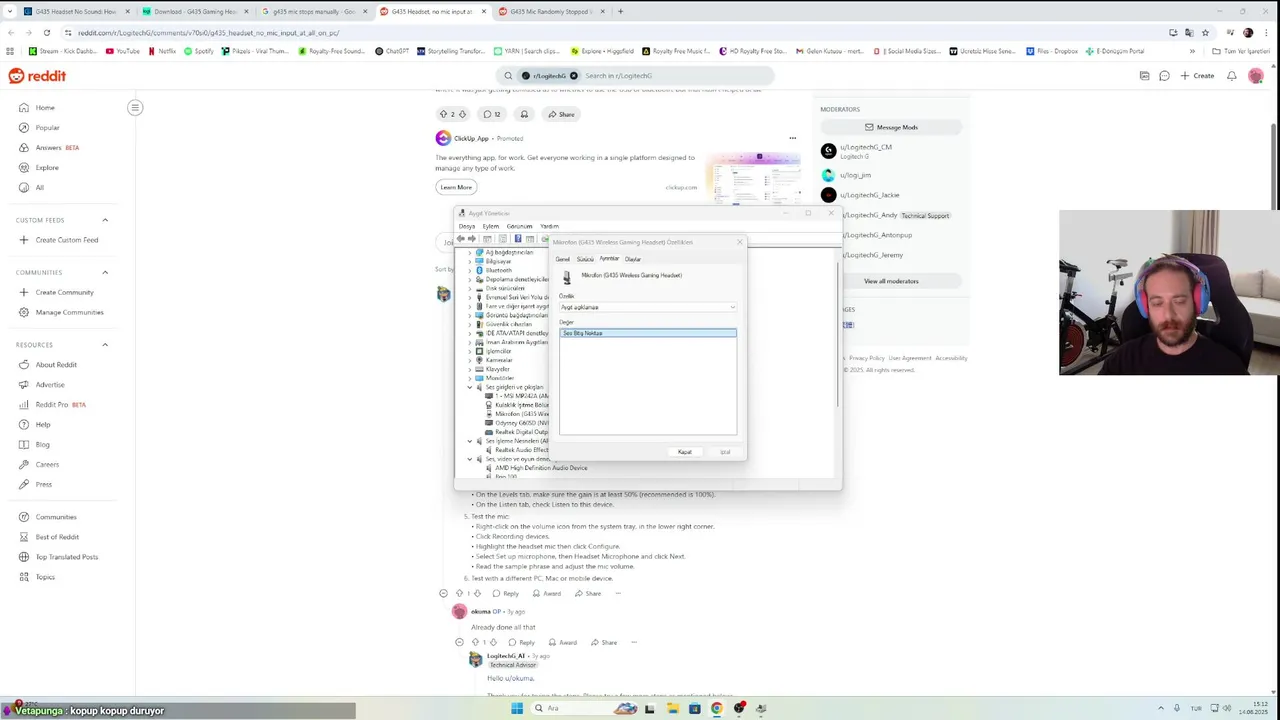Open the ChatGPT bookmark
This screenshot has height=720, width=1280.
click(x=392, y=51)
